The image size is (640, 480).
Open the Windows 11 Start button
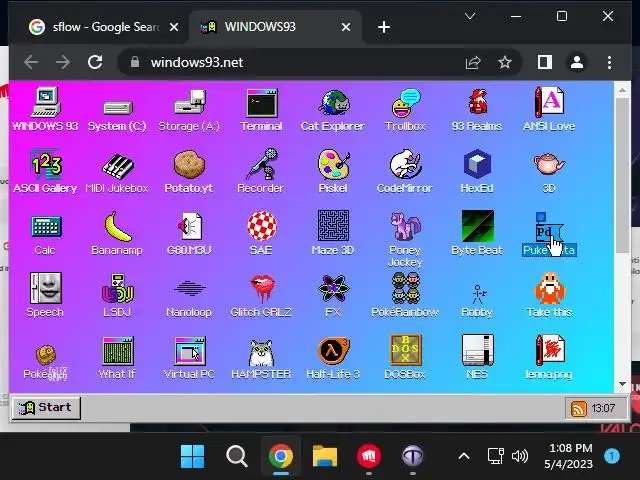(192, 456)
